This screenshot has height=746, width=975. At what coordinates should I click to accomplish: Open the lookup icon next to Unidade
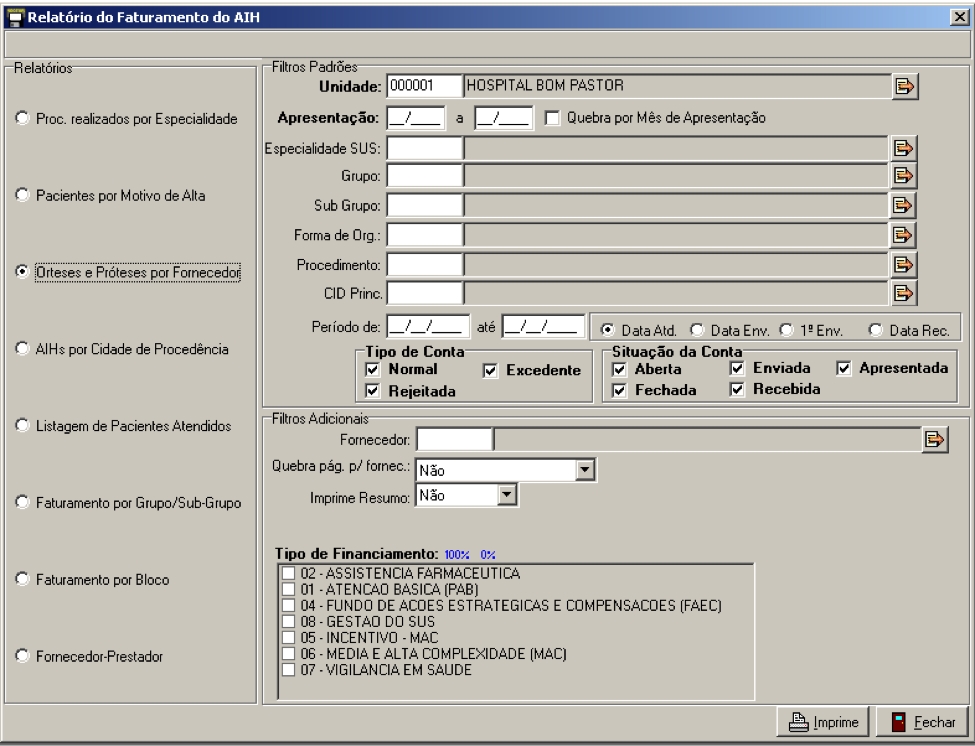pos(904,87)
